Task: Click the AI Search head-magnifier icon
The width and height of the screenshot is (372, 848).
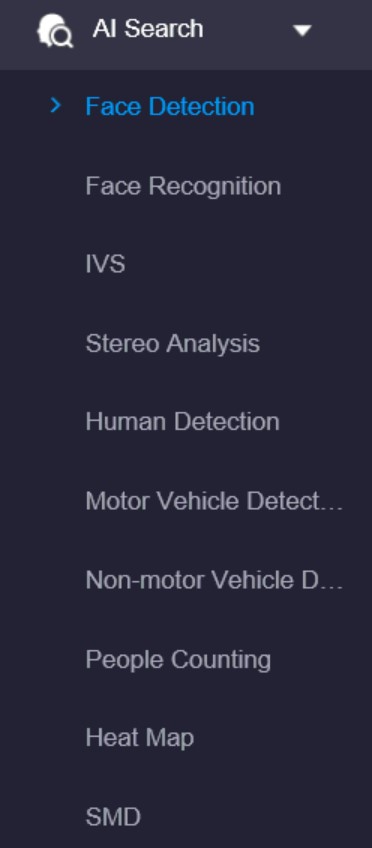Action: 55,31
